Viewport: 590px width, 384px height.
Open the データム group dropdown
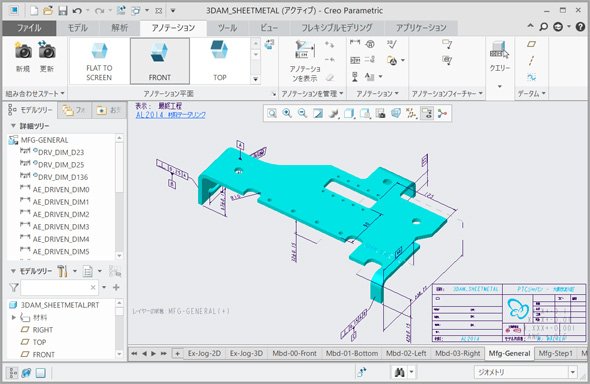point(531,93)
